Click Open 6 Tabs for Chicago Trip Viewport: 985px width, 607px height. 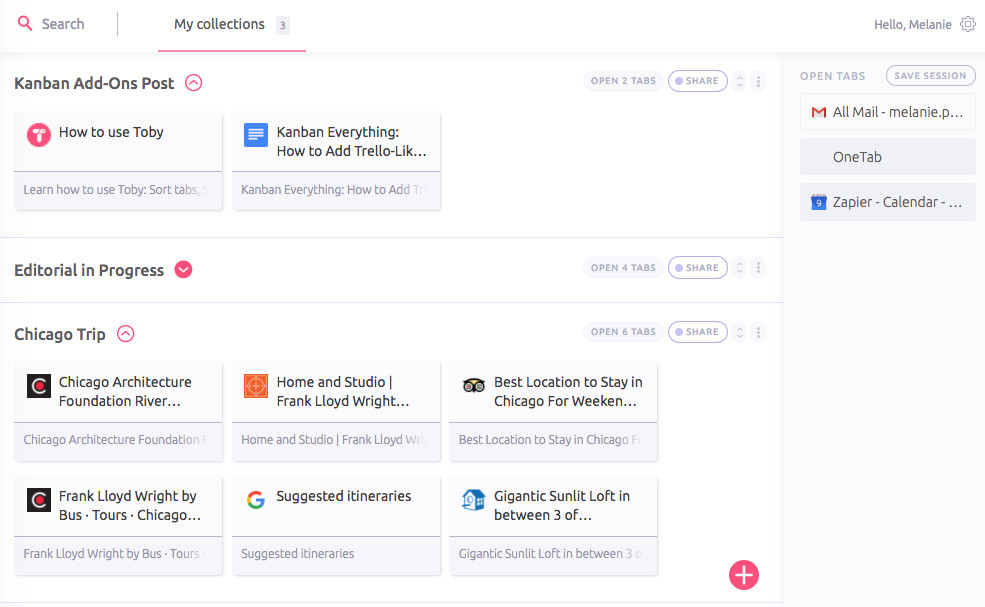[623, 332]
